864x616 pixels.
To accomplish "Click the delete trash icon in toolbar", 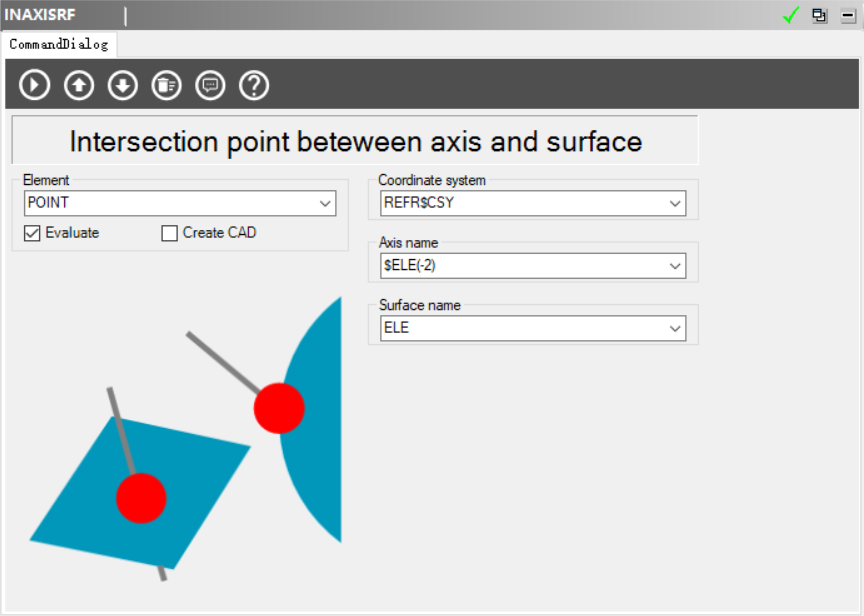I will coord(166,85).
